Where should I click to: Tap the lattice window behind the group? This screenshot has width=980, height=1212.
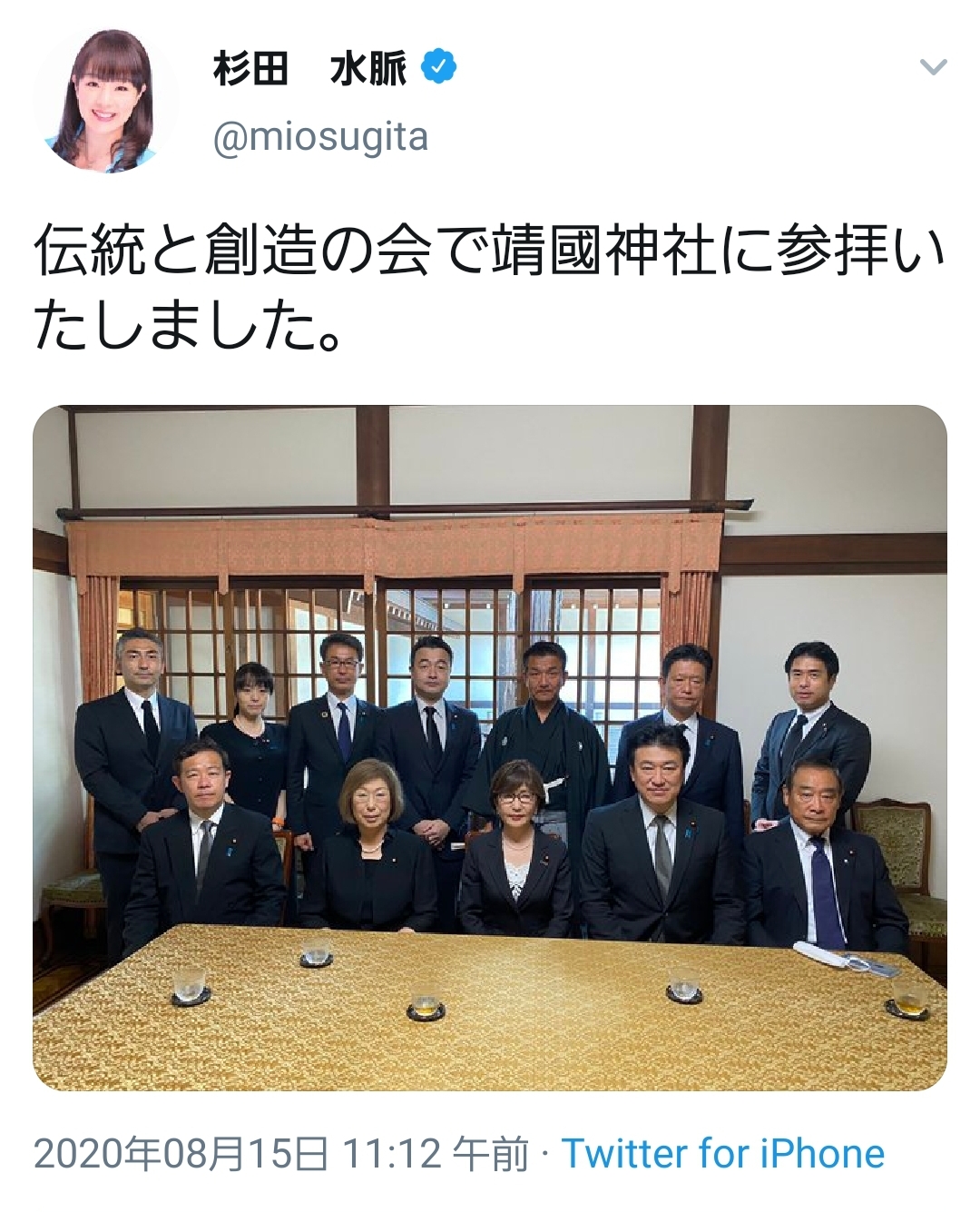390,645
